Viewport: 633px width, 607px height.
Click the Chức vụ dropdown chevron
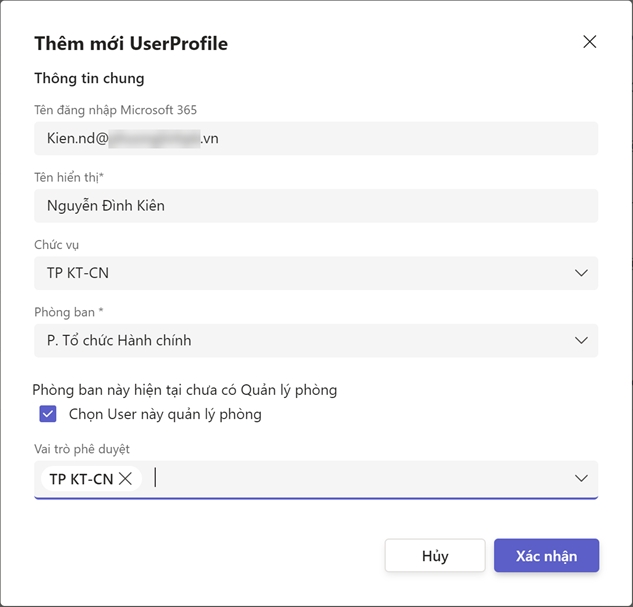click(581, 273)
